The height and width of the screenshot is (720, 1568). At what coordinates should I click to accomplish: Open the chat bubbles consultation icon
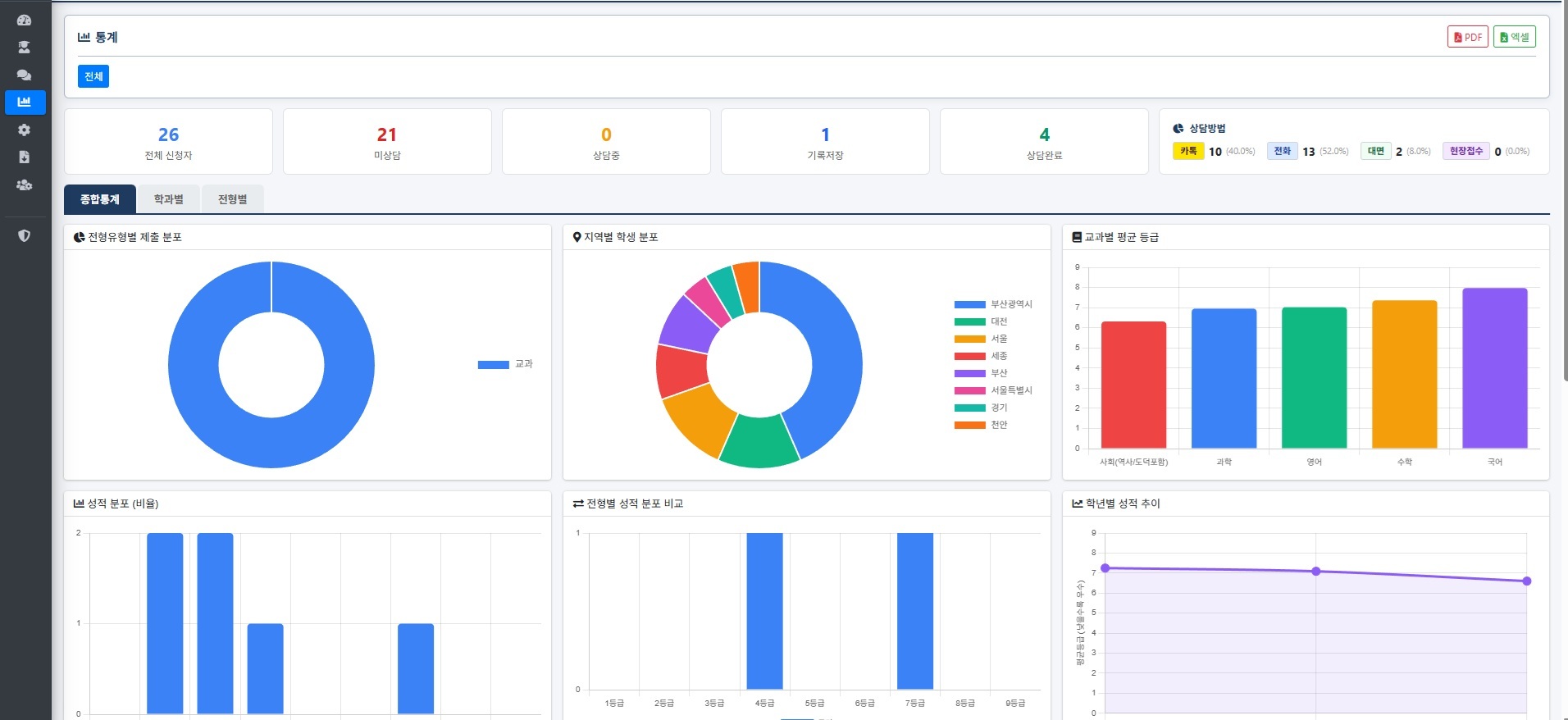(x=24, y=75)
